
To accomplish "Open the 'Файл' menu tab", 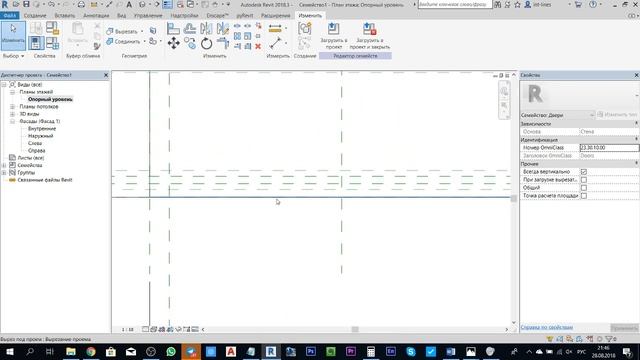I will (x=10, y=16).
